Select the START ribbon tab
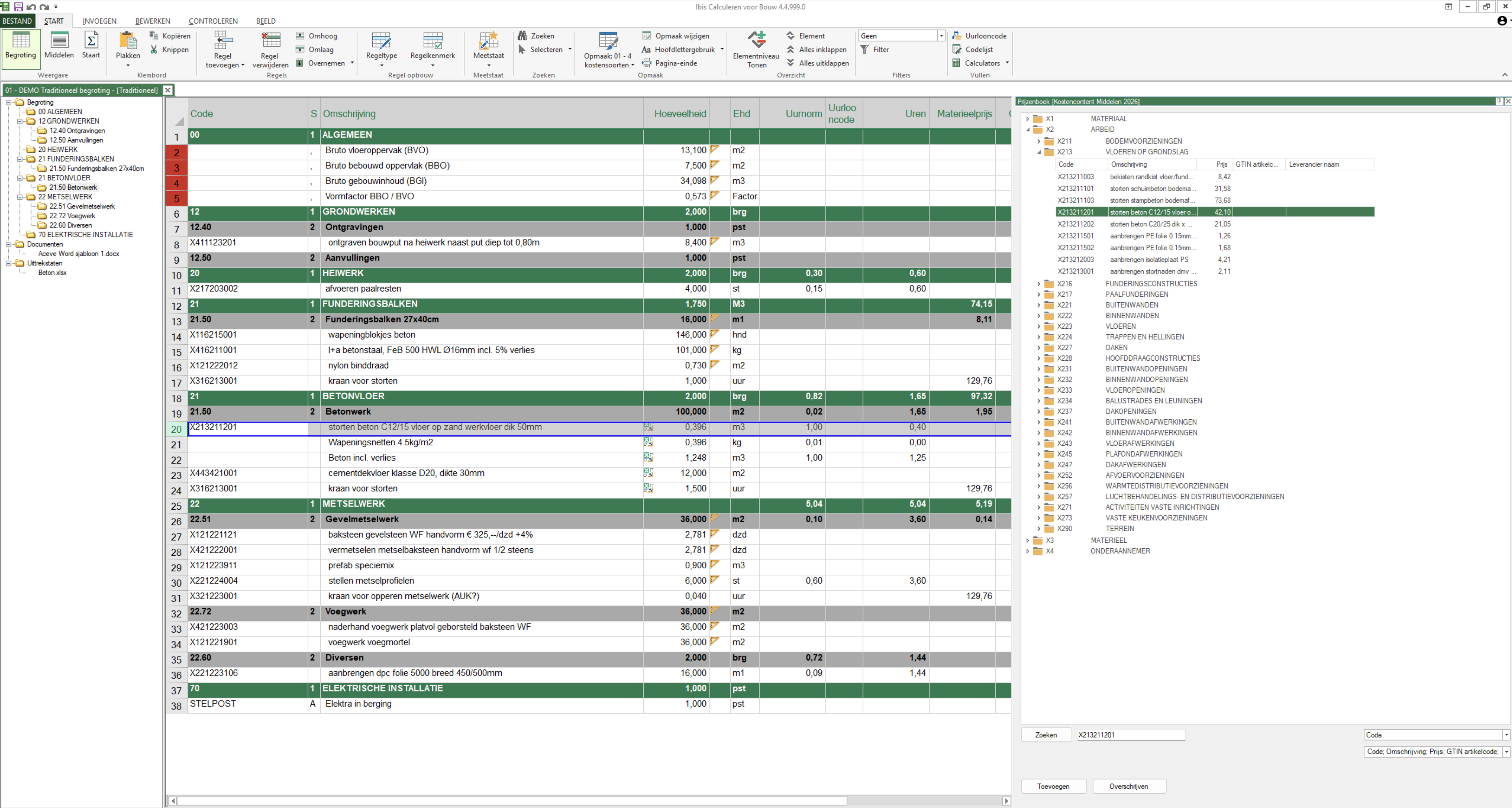1512x808 pixels. click(x=54, y=20)
